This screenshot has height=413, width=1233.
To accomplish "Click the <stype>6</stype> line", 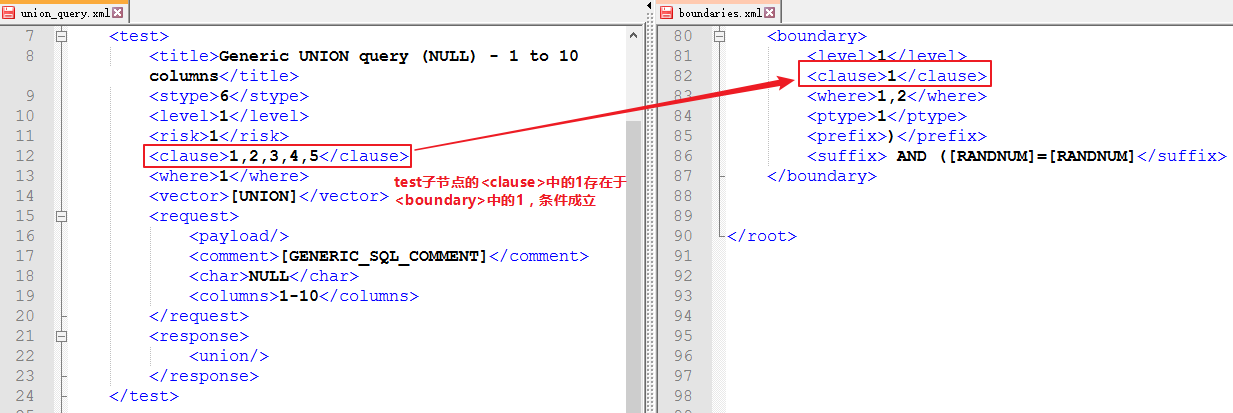I will pos(229,96).
